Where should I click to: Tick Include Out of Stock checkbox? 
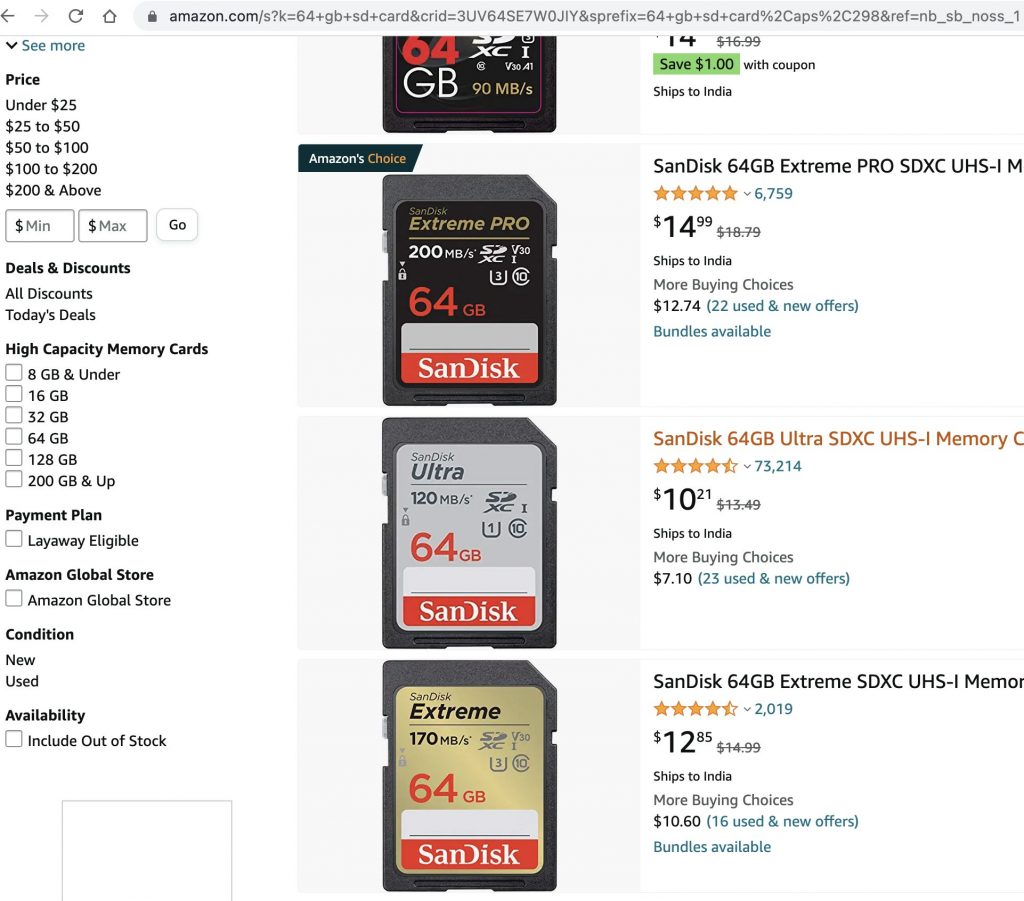pyautogui.click(x=14, y=739)
